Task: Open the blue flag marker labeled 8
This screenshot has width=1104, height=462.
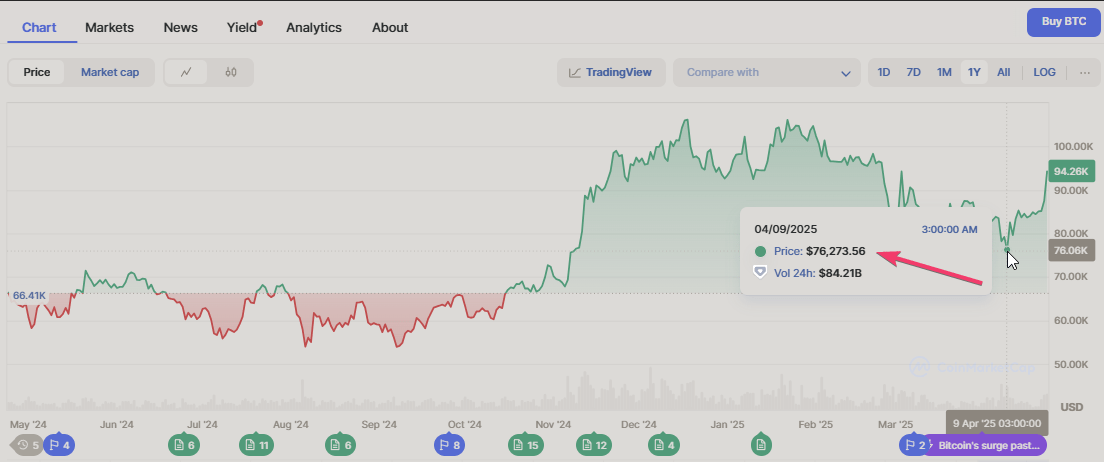Action: click(x=449, y=445)
